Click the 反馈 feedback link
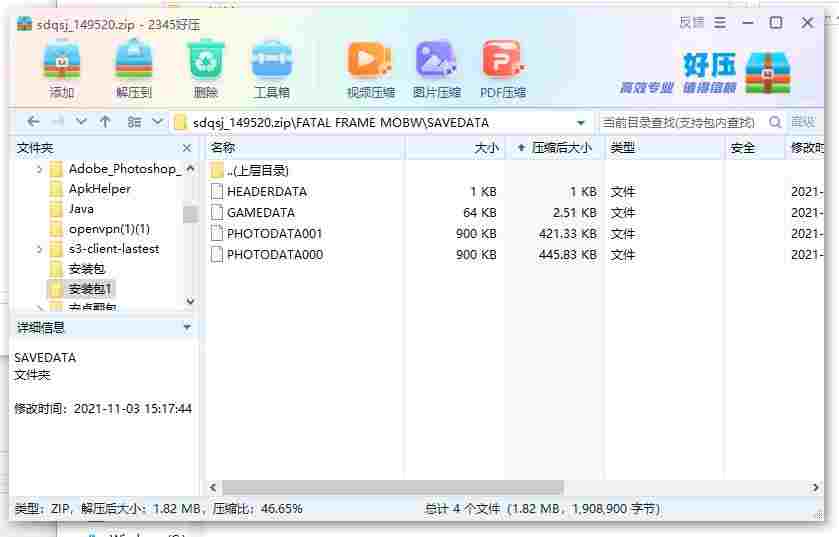Viewport: 839px width, 537px height. tap(691, 22)
